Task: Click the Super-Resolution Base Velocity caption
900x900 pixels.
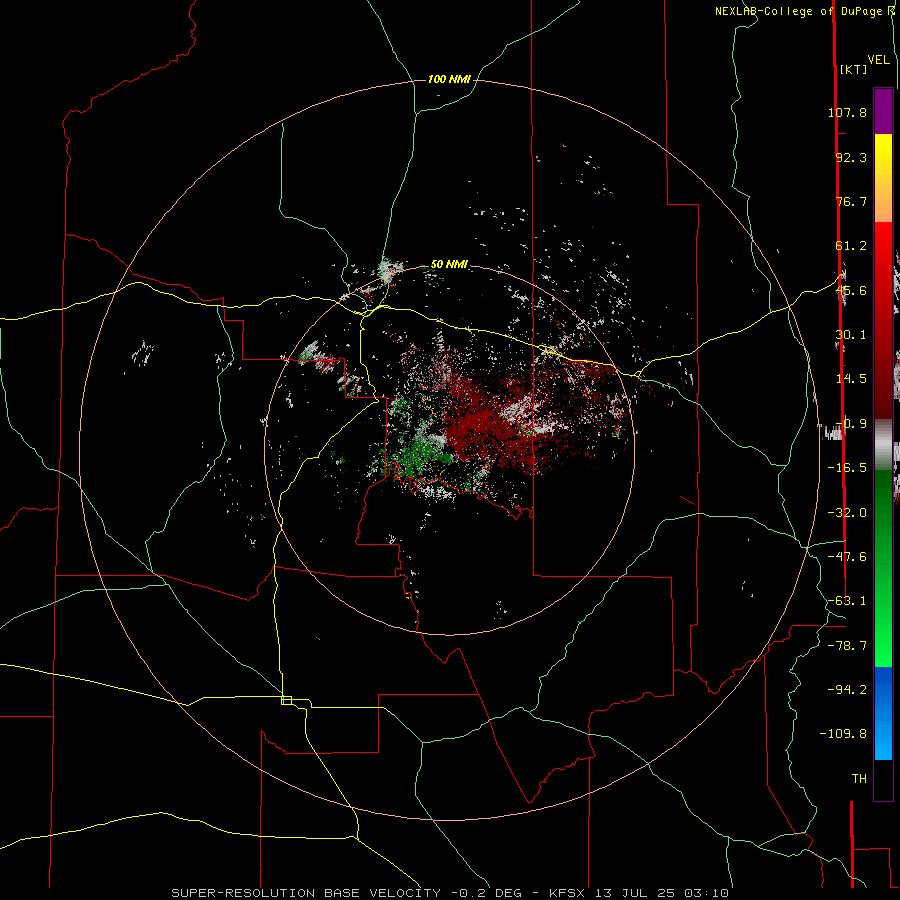Action: click(450, 893)
